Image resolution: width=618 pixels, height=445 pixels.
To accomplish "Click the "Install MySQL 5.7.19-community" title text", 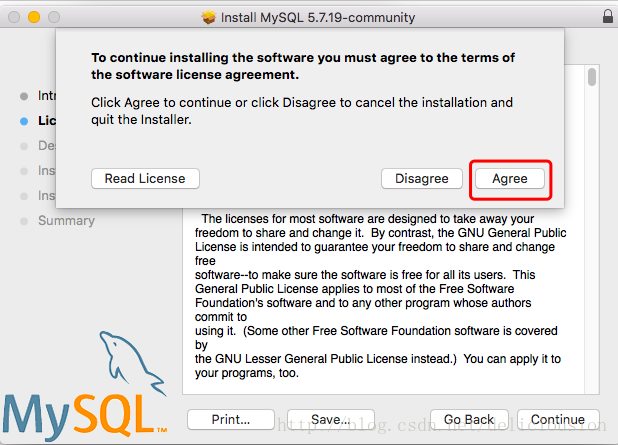I will tap(318, 18).
